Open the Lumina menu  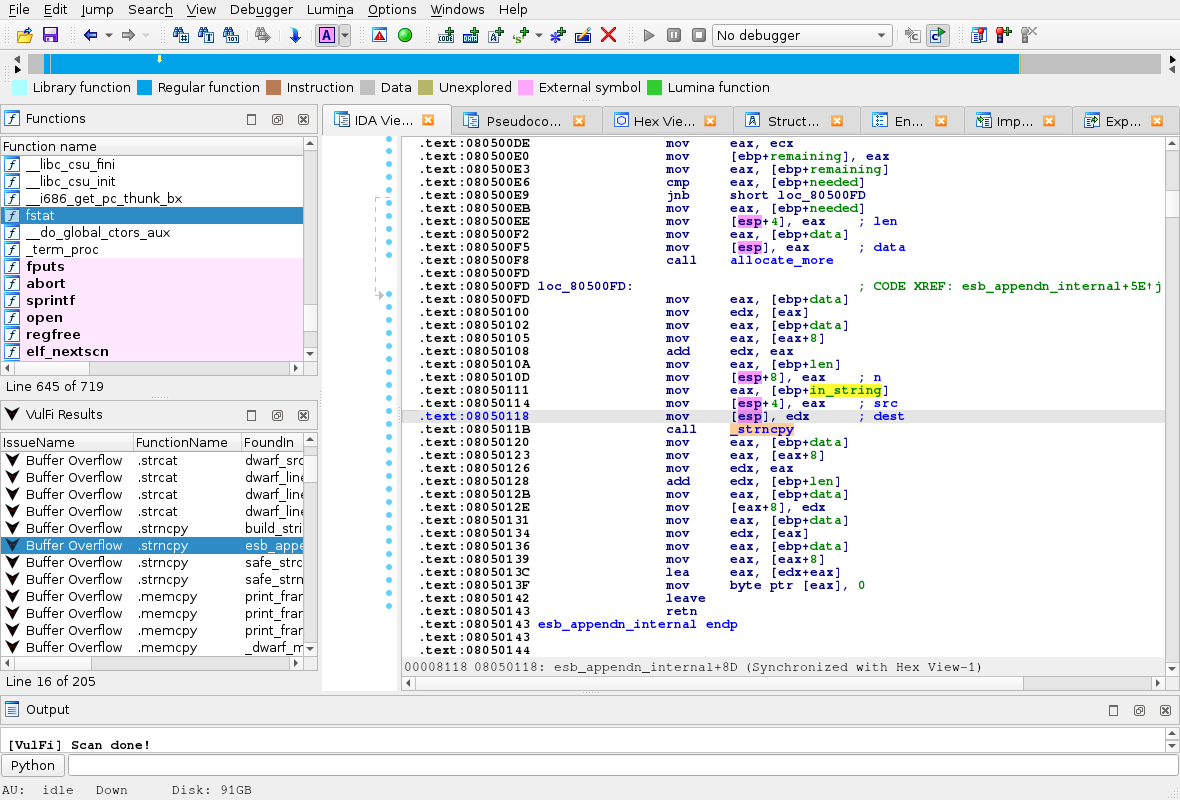tap(331, 9)
